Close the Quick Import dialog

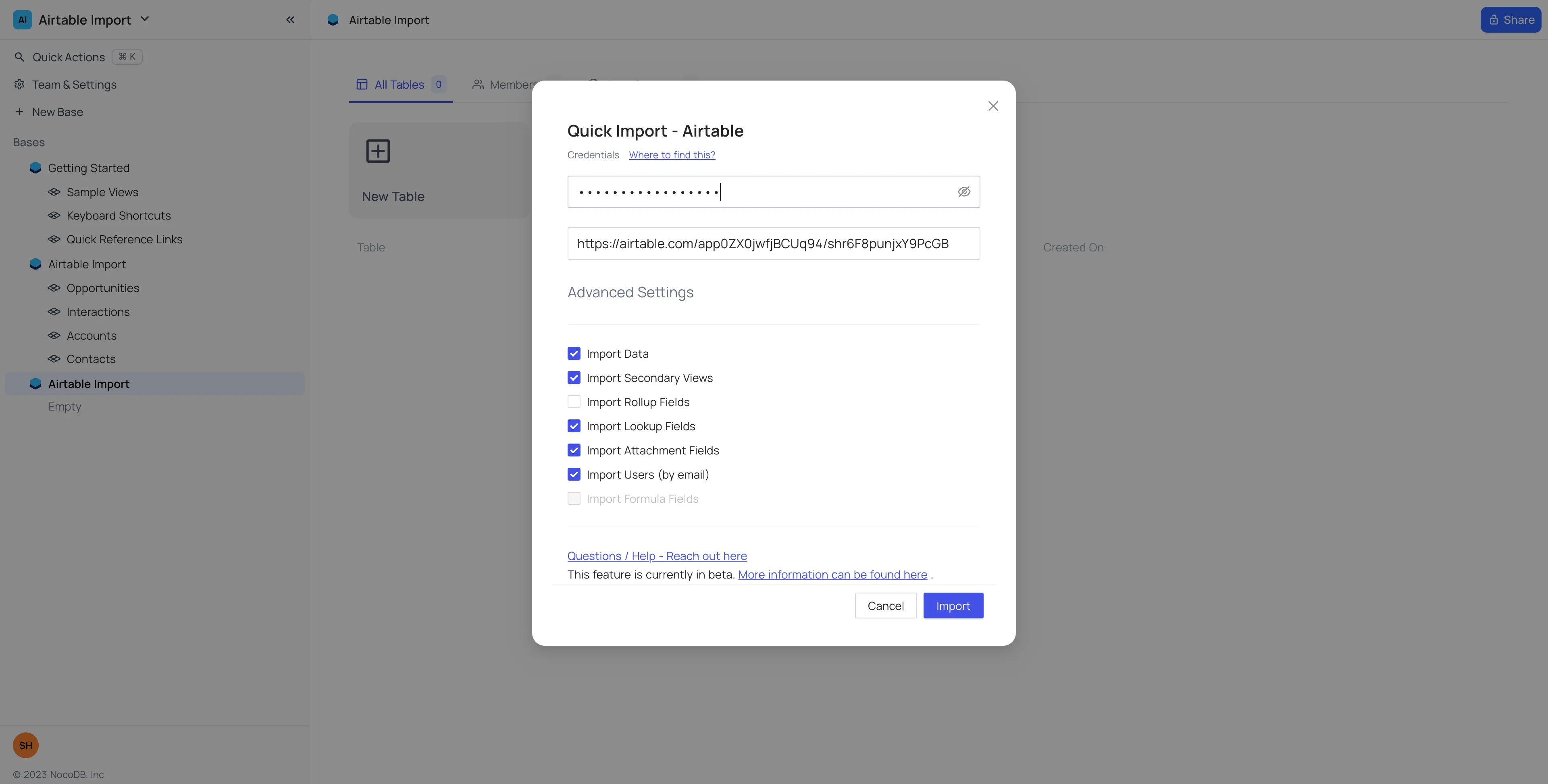pyautogui.click(x=993, y=106)
